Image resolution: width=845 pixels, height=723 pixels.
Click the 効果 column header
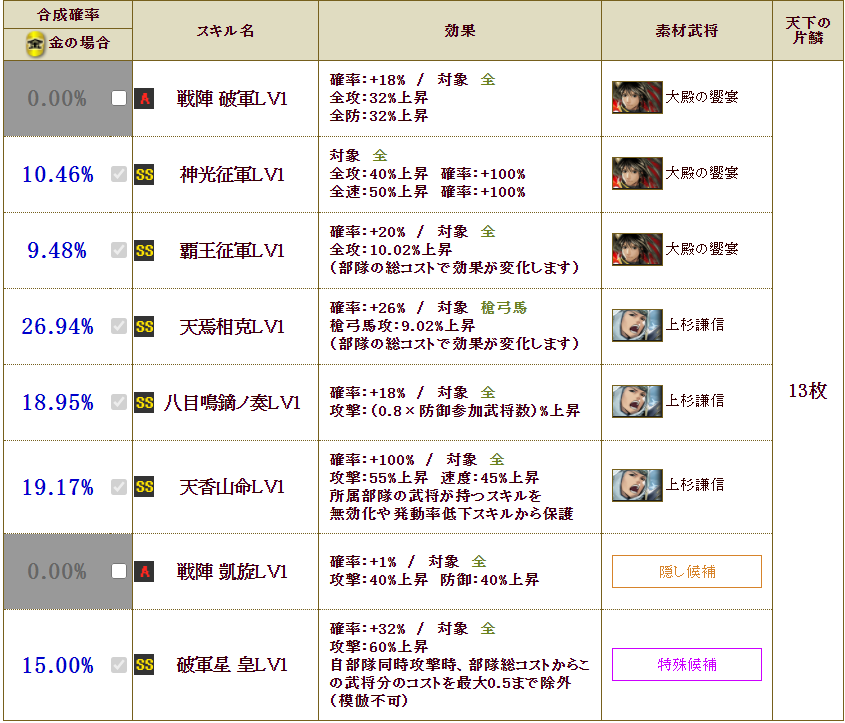tap(460, 31)
